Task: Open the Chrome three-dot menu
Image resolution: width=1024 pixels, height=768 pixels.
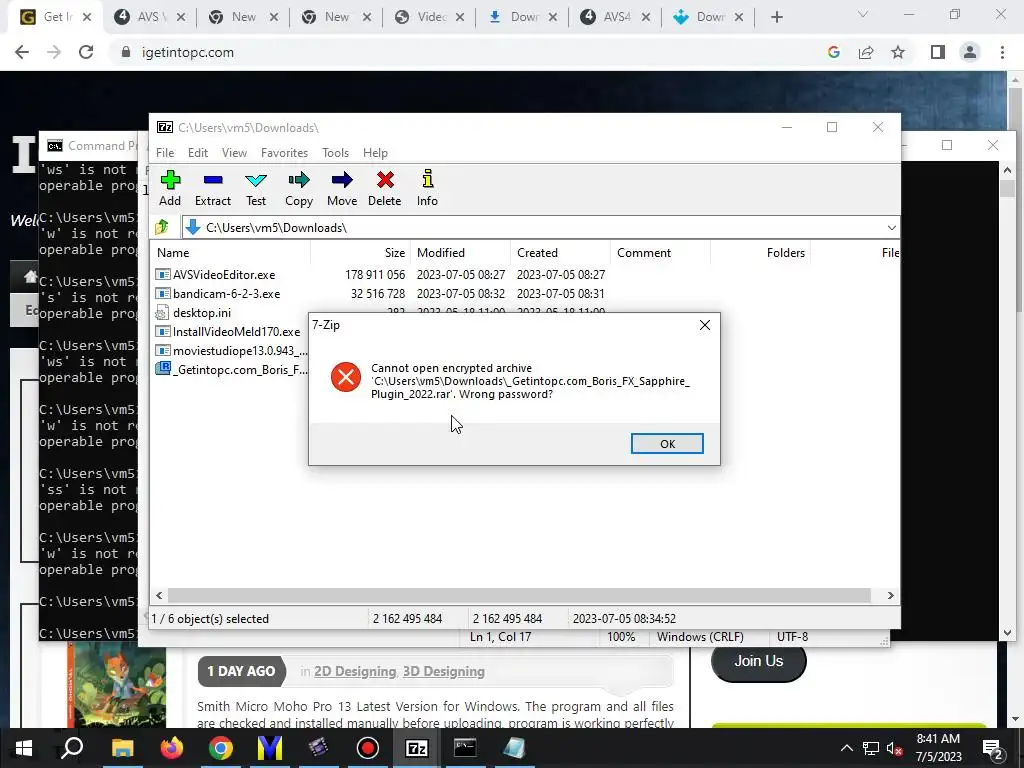Action: [x=1002, y=52]
